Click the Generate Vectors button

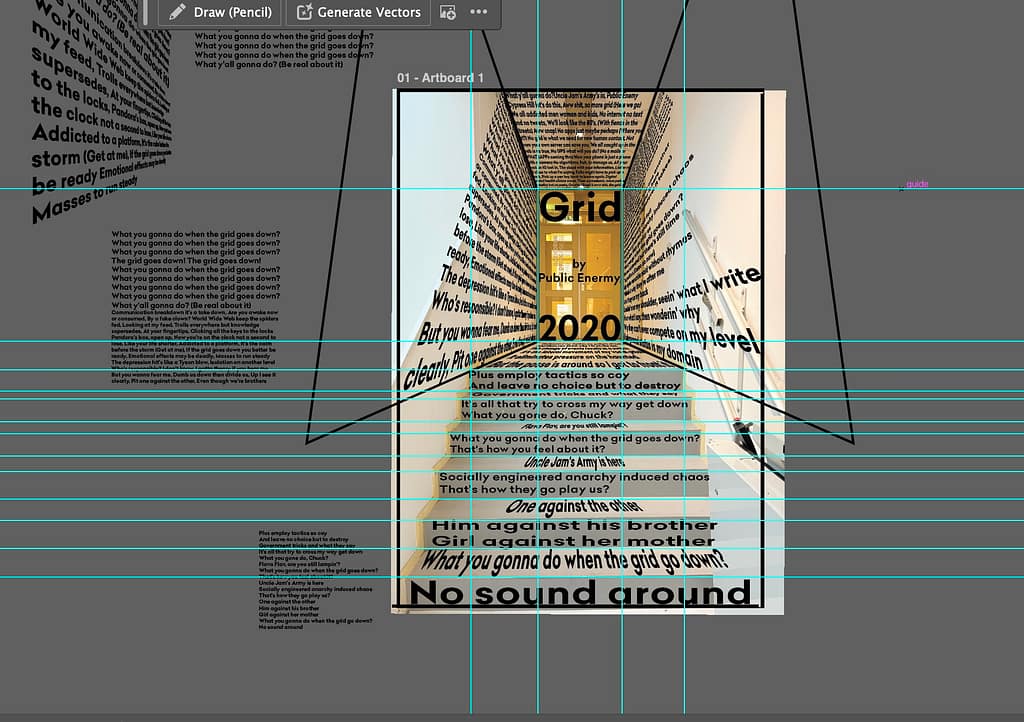359,12
